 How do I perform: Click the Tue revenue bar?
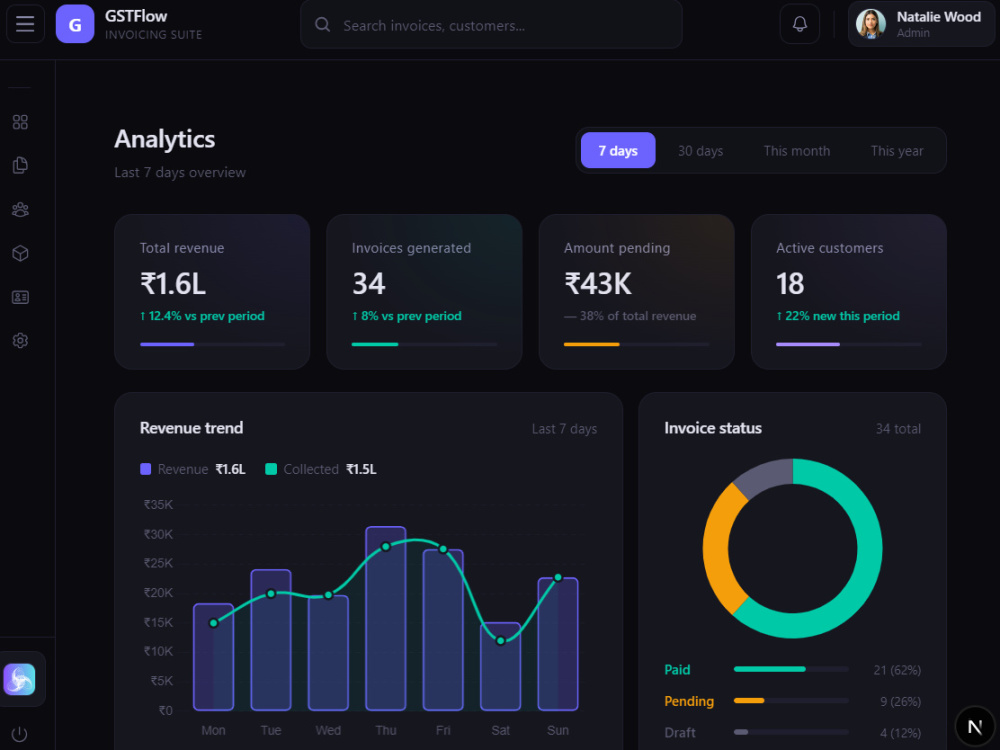pos(271,640)
